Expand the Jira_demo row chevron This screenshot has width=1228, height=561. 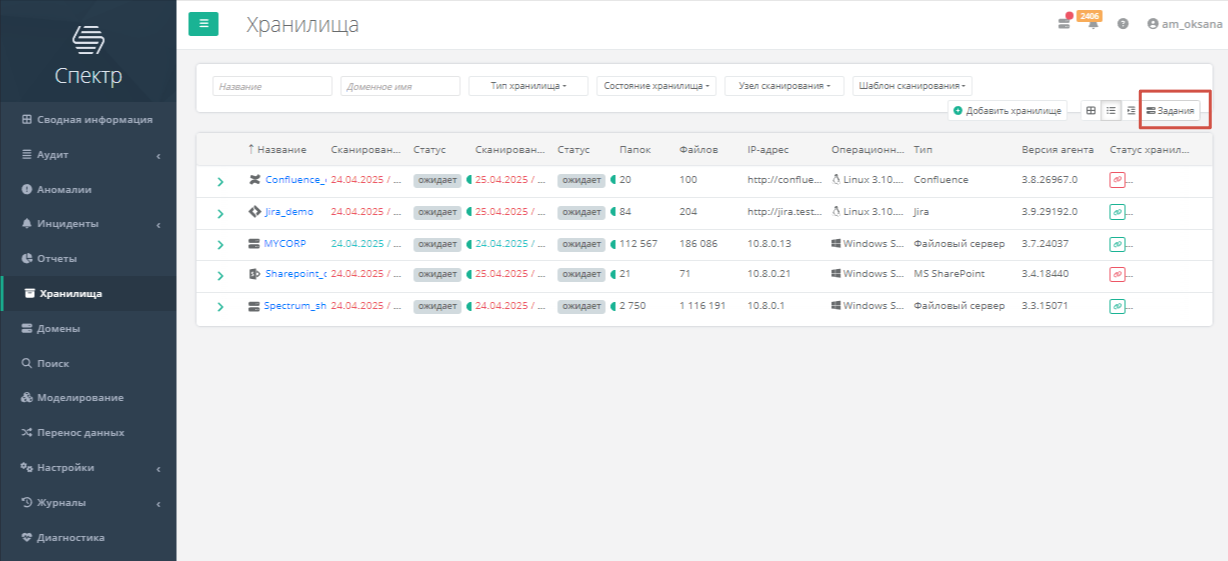(220, 214)
